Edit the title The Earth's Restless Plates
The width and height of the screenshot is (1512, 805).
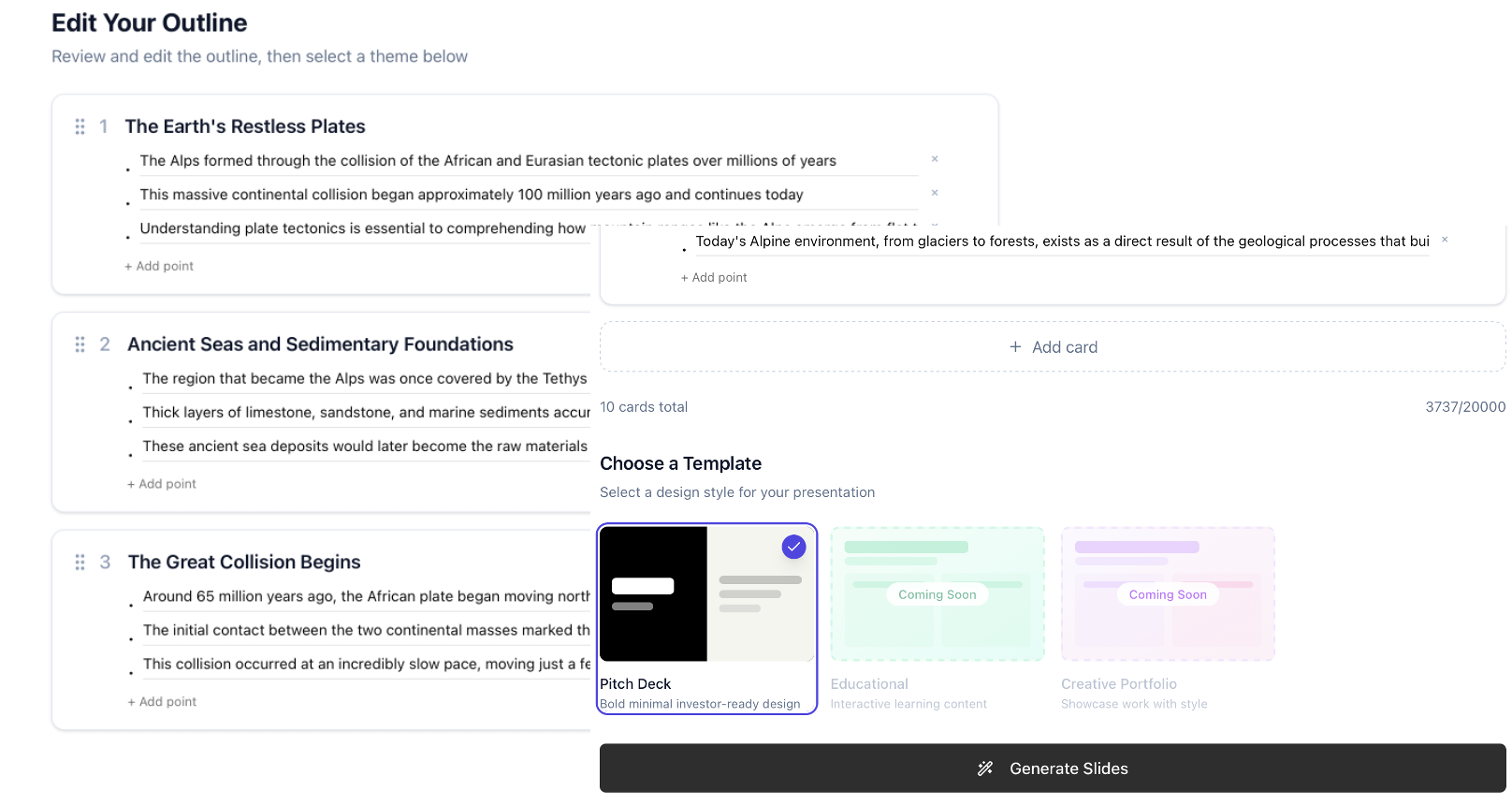(x=245, y=126)
